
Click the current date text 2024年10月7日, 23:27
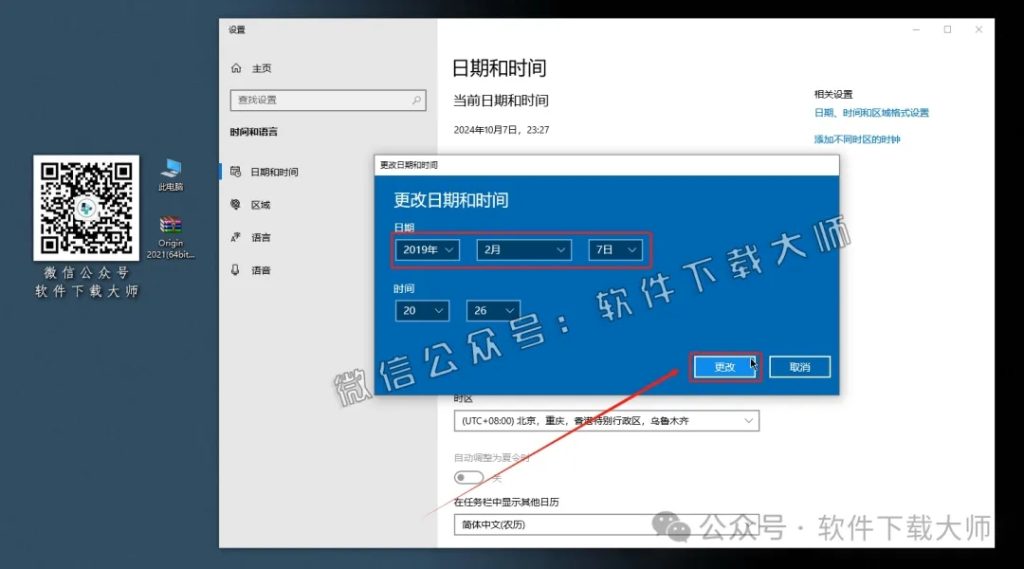point(502,130)
